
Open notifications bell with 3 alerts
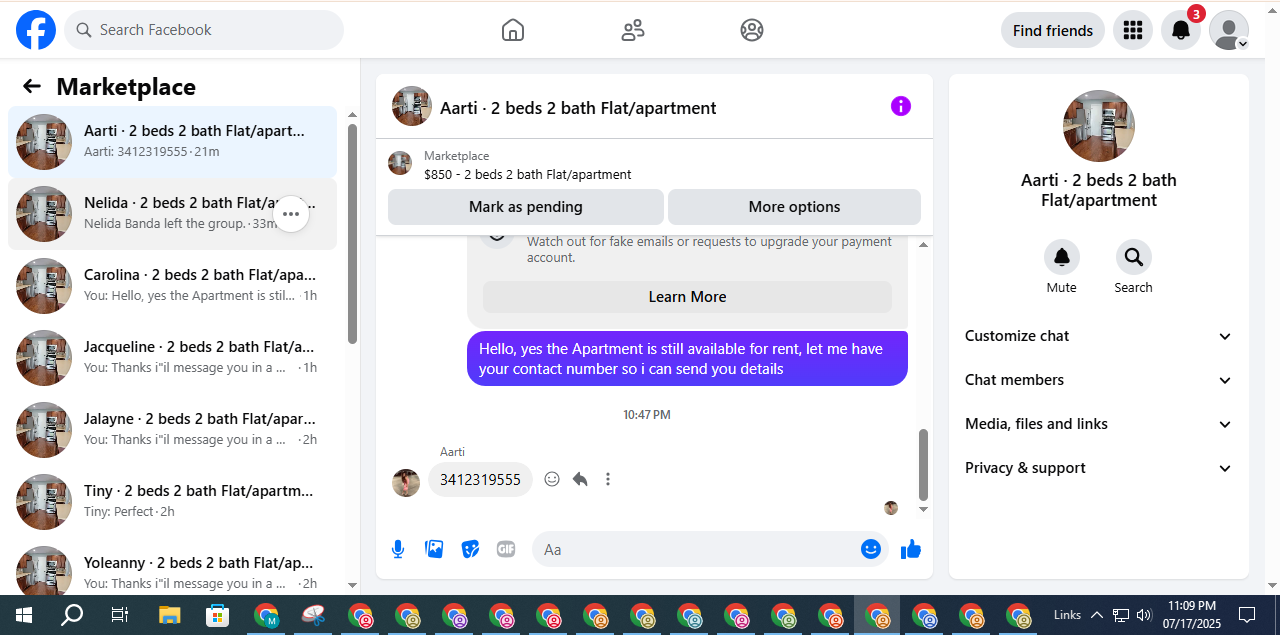tap(1181, 30)
